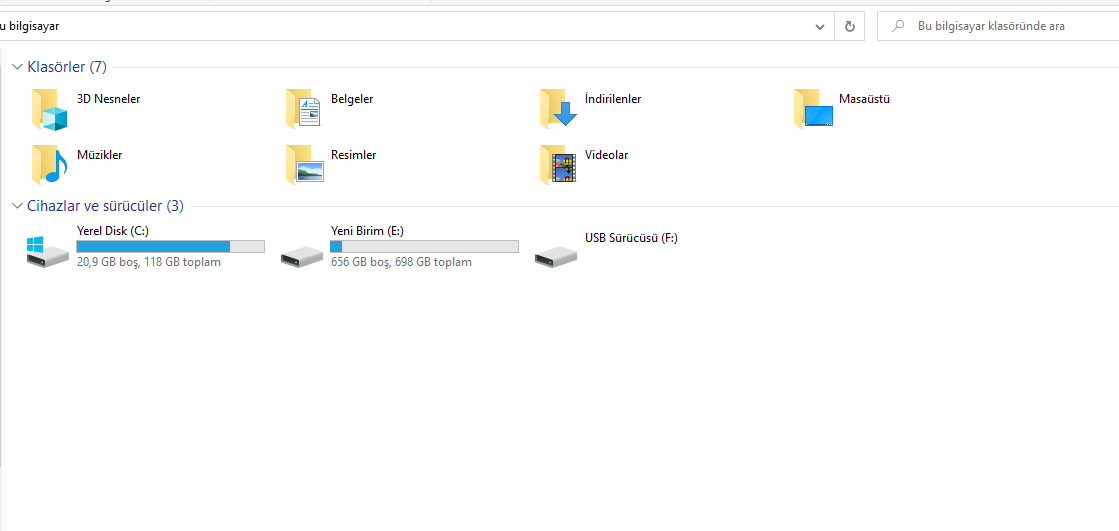Select the Müzikler folder icon
Screen dimensions: 1119x531
coord(49,165)
